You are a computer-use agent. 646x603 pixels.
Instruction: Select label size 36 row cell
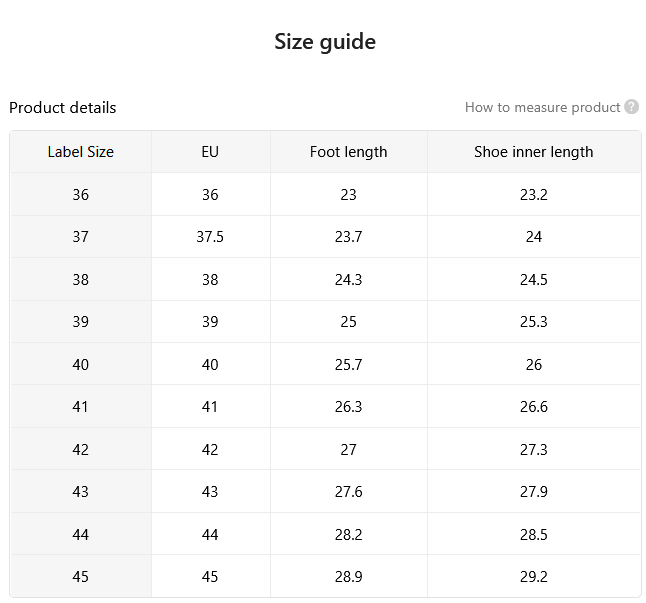[x=81, y=194]
